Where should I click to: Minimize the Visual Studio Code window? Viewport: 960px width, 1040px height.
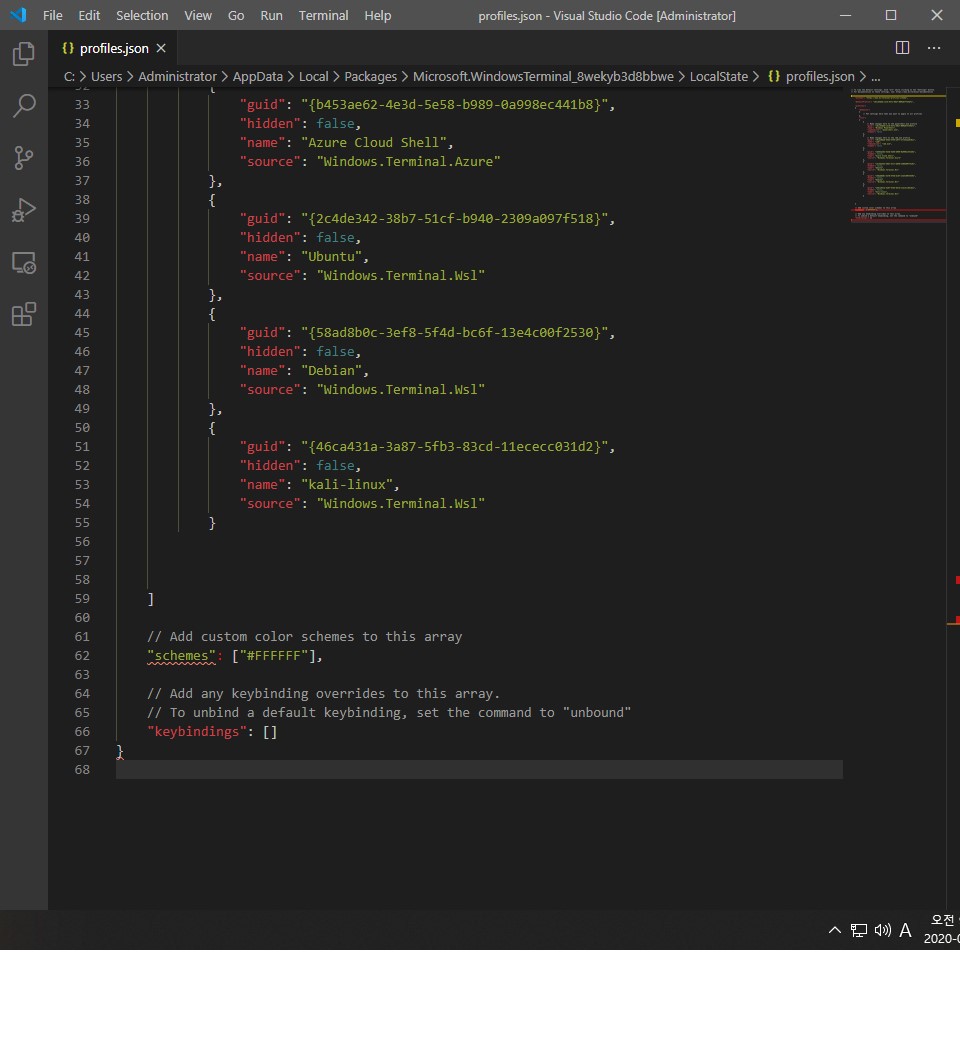pyautogui.click(x=845, y=15)
